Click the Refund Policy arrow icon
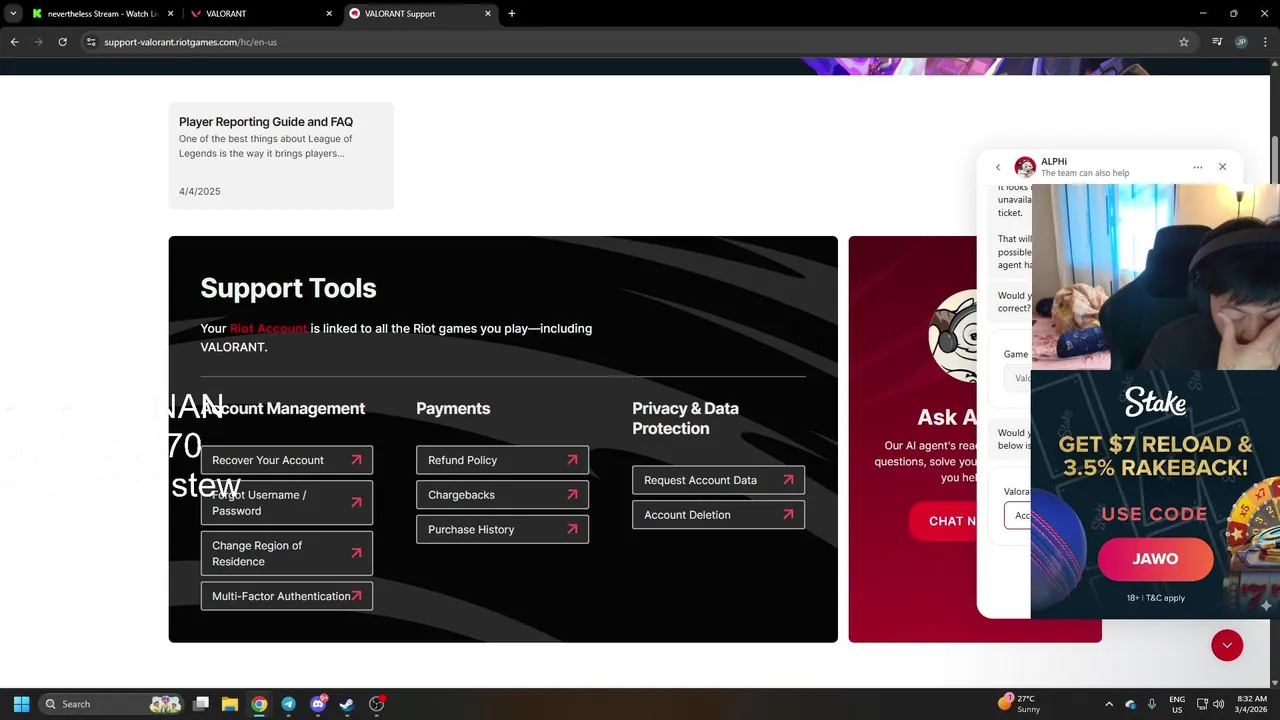 tap(572, 460)
